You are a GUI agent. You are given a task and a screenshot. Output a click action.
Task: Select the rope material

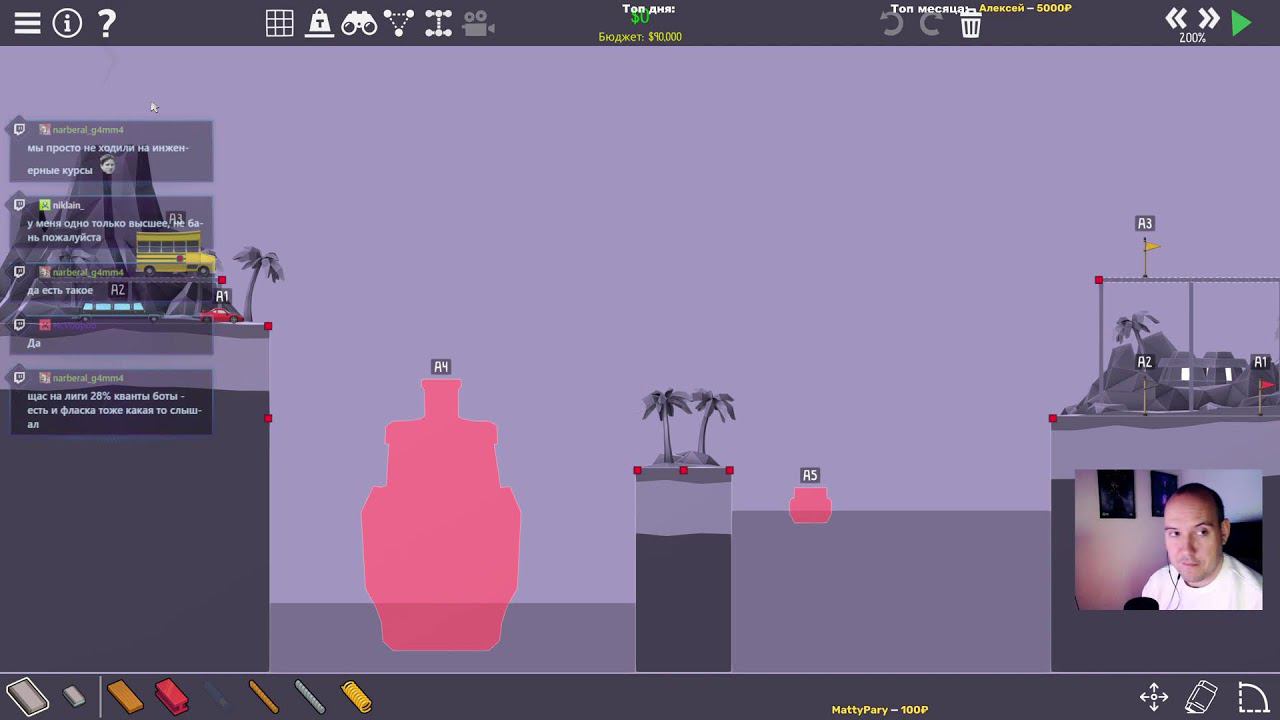pos(263,696)
